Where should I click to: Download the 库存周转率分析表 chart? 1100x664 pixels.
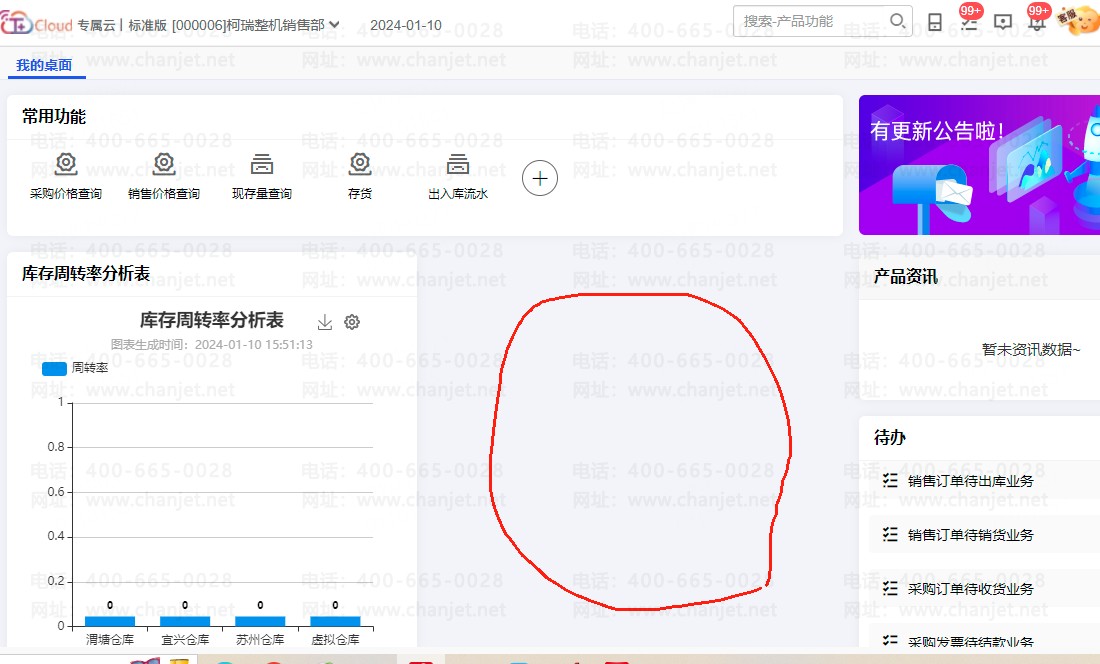point(325,322)
